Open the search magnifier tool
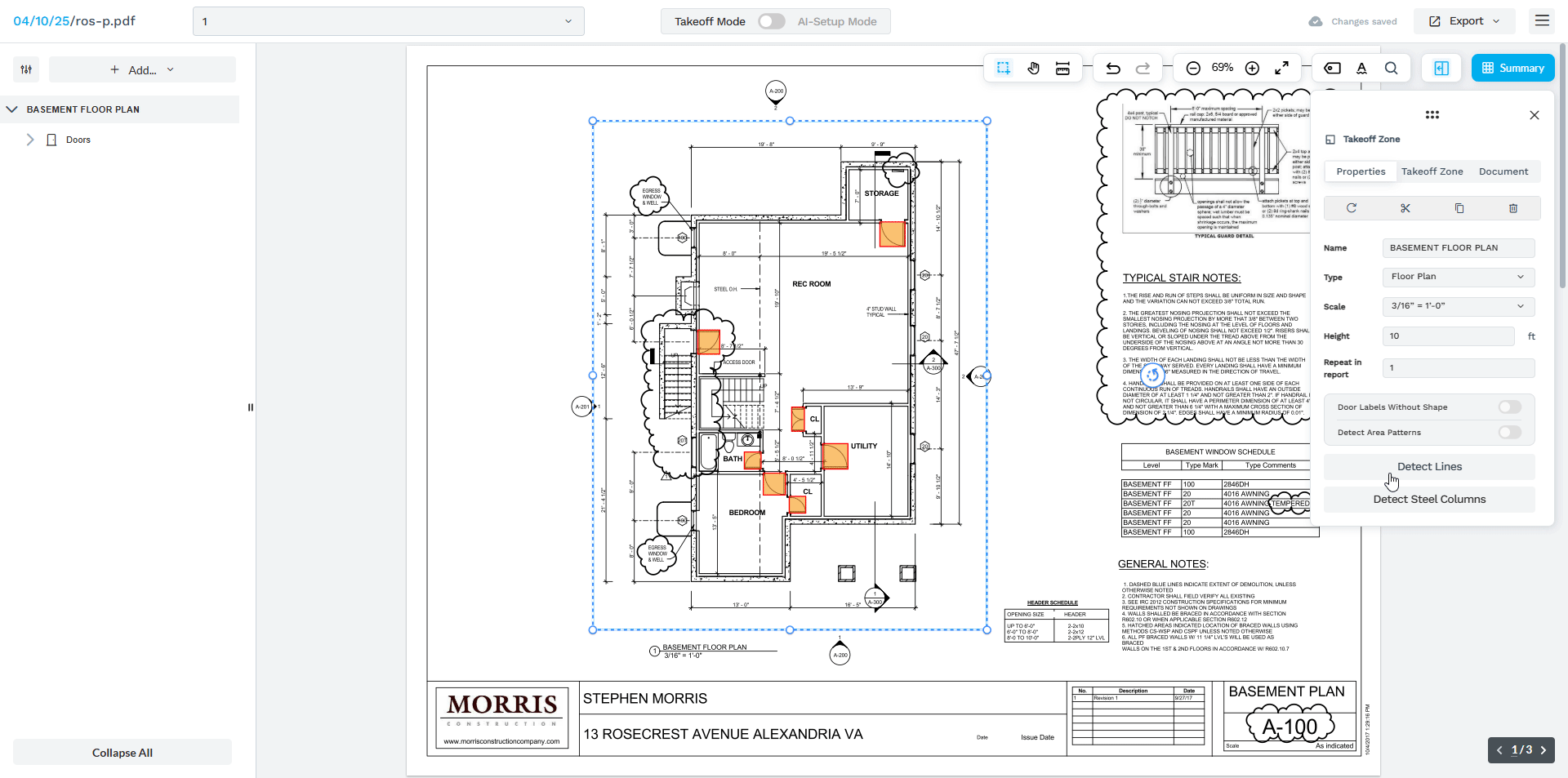 click(x=1391, y=69)
